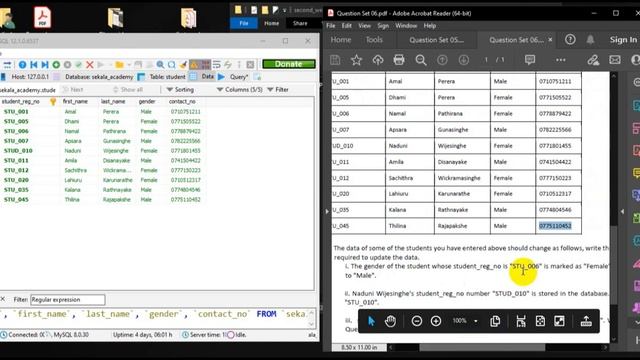Viewport: 640px width, 360px height.
Task: Click the Regular expression filter input field
Action: point(67,300)
